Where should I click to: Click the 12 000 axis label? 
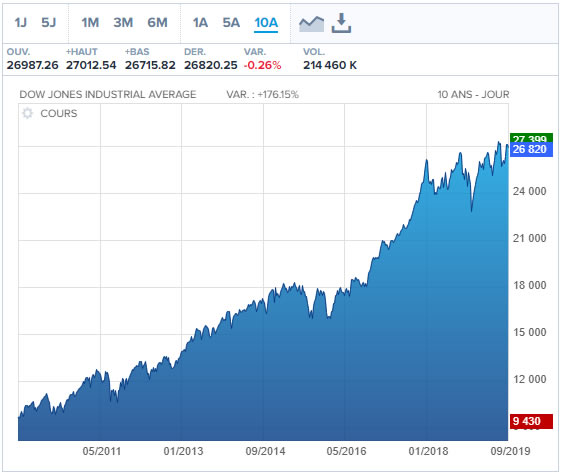(529, 380)
